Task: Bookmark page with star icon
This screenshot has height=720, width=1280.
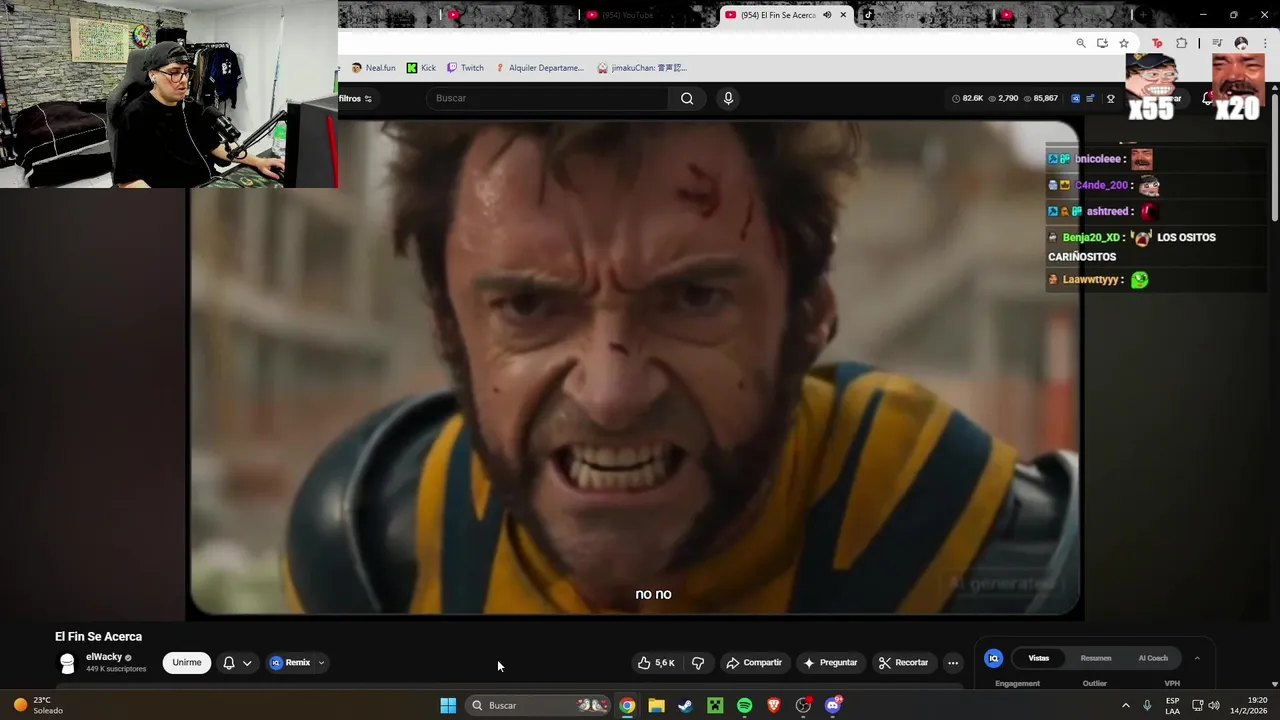Action: click(x=1124, y=43)
